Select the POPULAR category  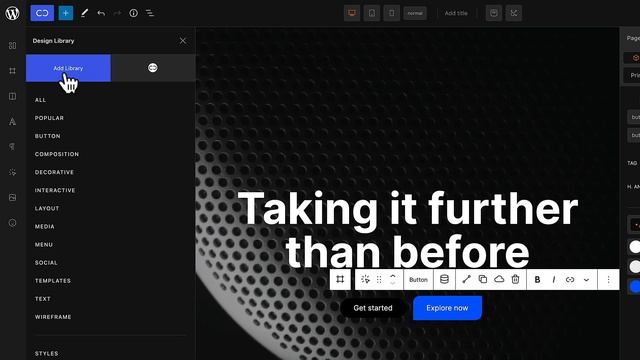[49, 118]
